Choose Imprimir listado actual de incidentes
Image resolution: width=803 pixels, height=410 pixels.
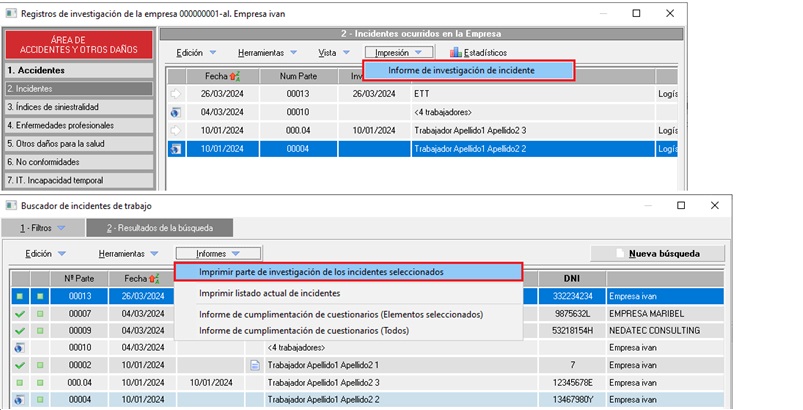pos(269,293)
